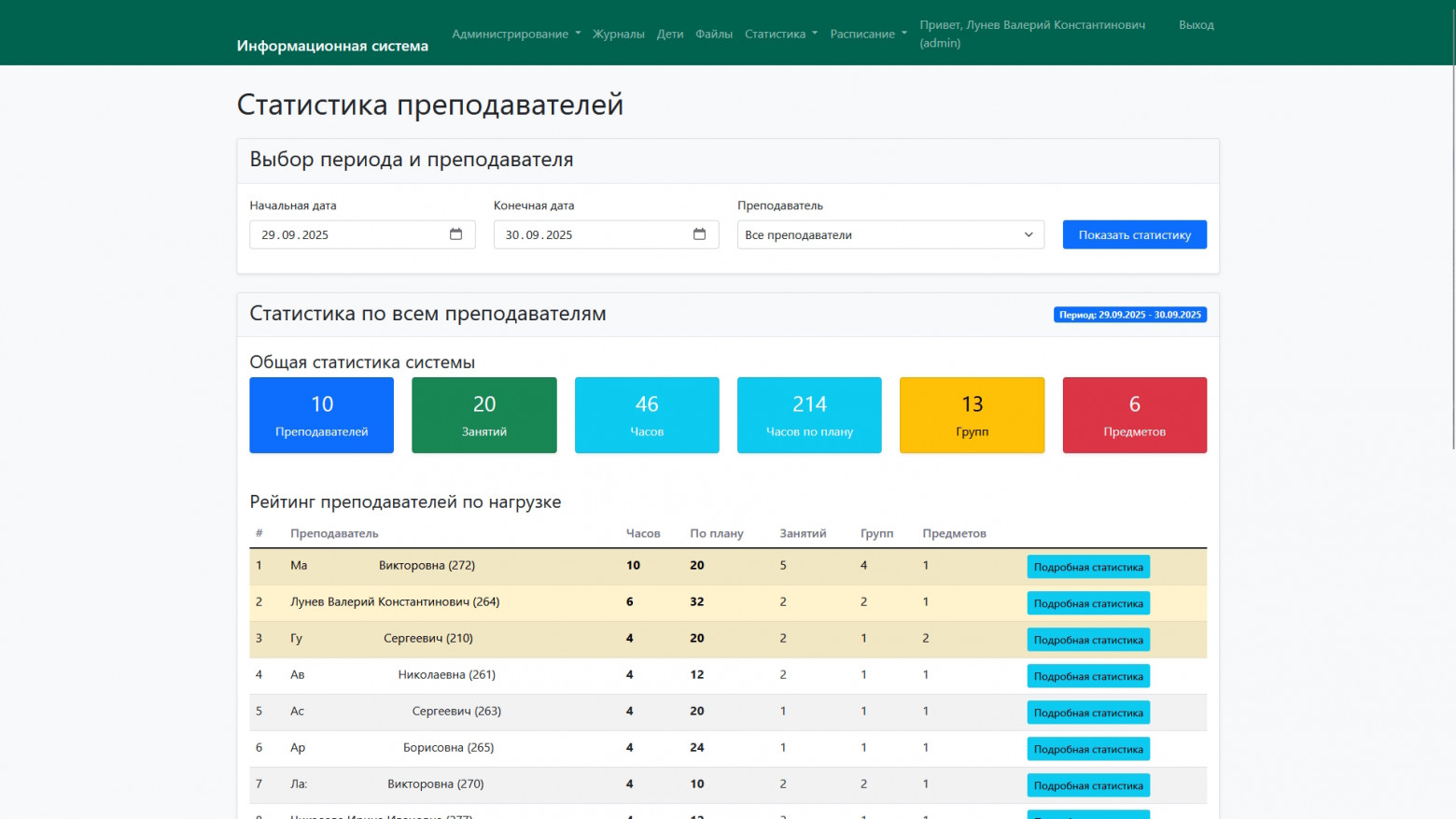Click the Информационная система brand link

point(332,43)
